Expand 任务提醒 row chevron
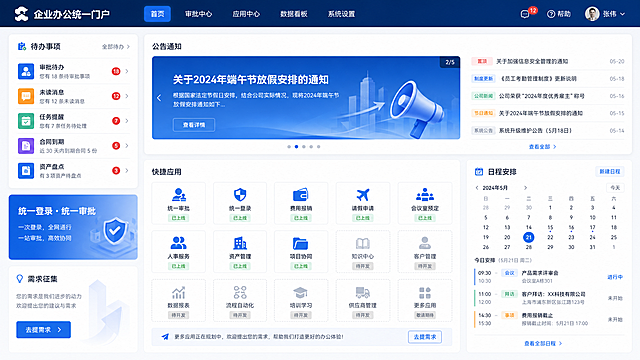Viewport: 640px width, 360px height. coord(127,121)
